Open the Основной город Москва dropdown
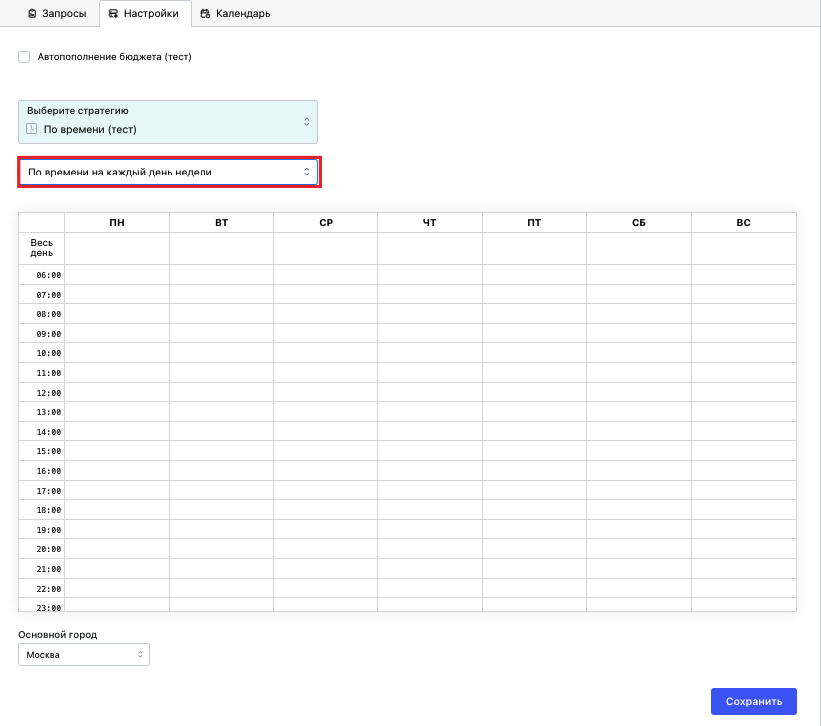This screenshot has width=821, height=726. coord(84,655)
